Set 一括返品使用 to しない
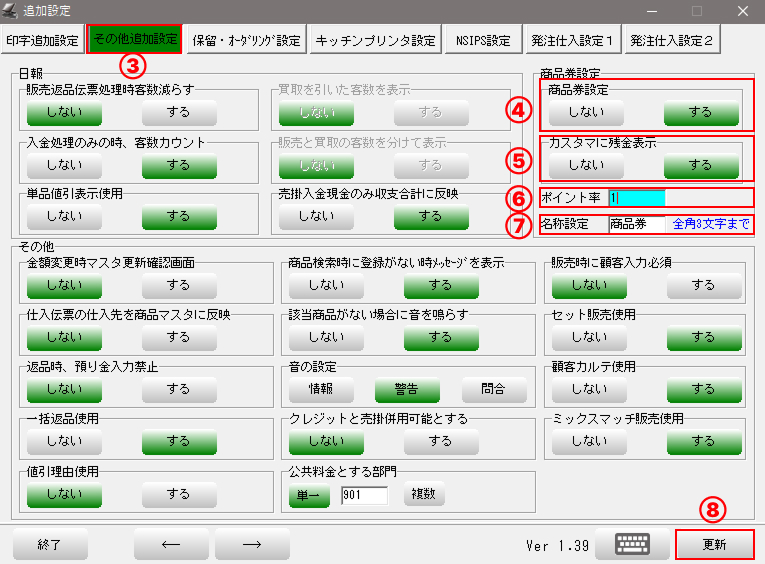 [x=64, y=440]
